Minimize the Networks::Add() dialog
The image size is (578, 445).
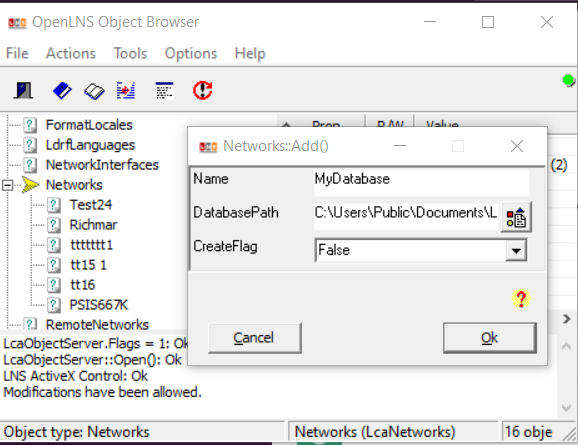coord(400,146)
